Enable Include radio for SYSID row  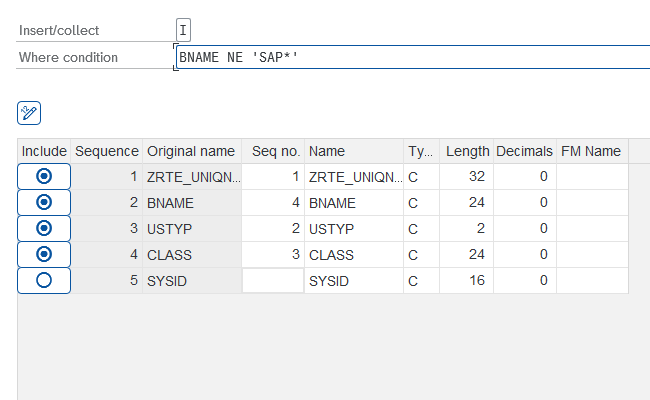point(43,281)
